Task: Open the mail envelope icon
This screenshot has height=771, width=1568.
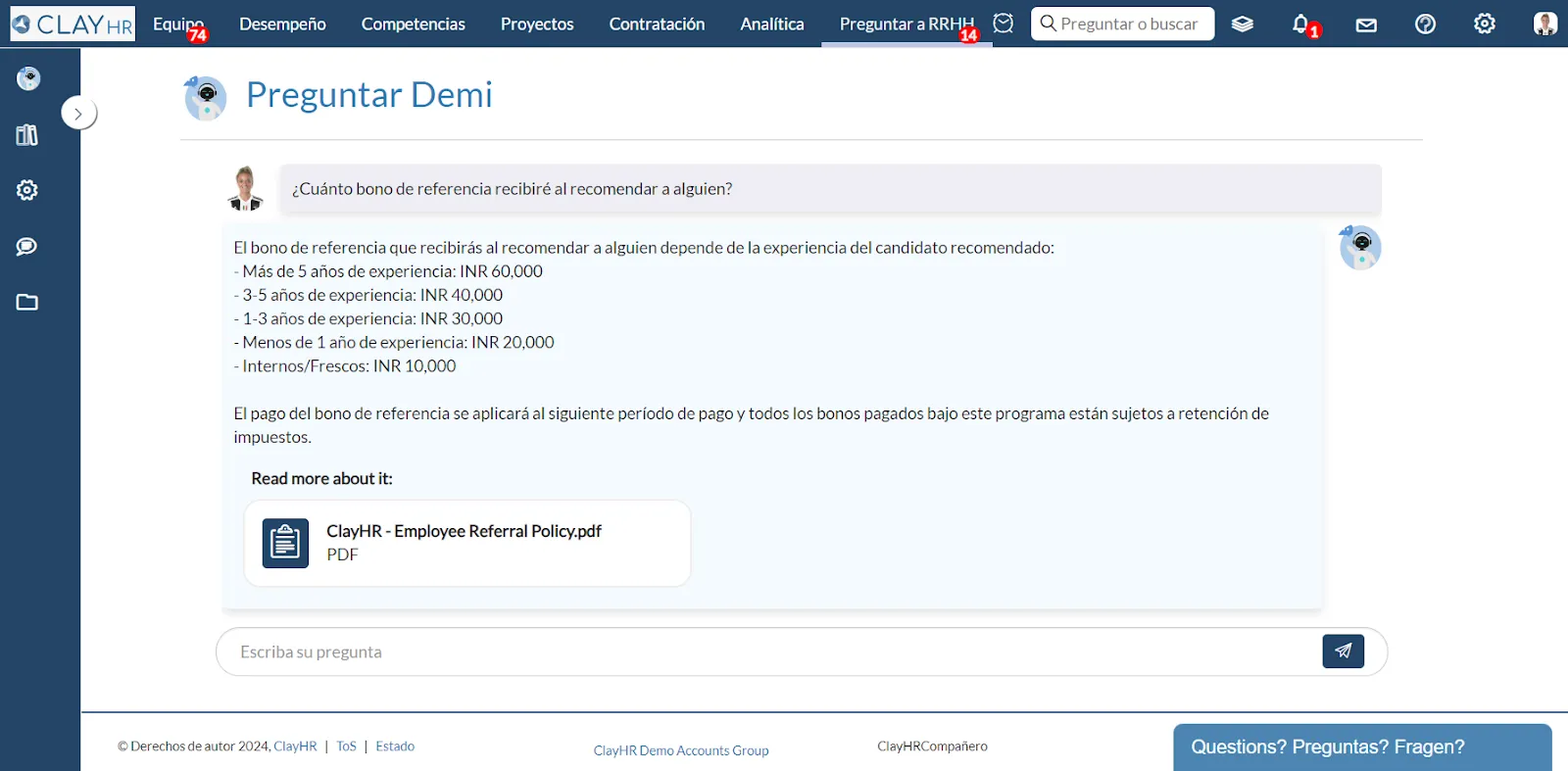Action: pyautogui.click(x=1366, y=25)
